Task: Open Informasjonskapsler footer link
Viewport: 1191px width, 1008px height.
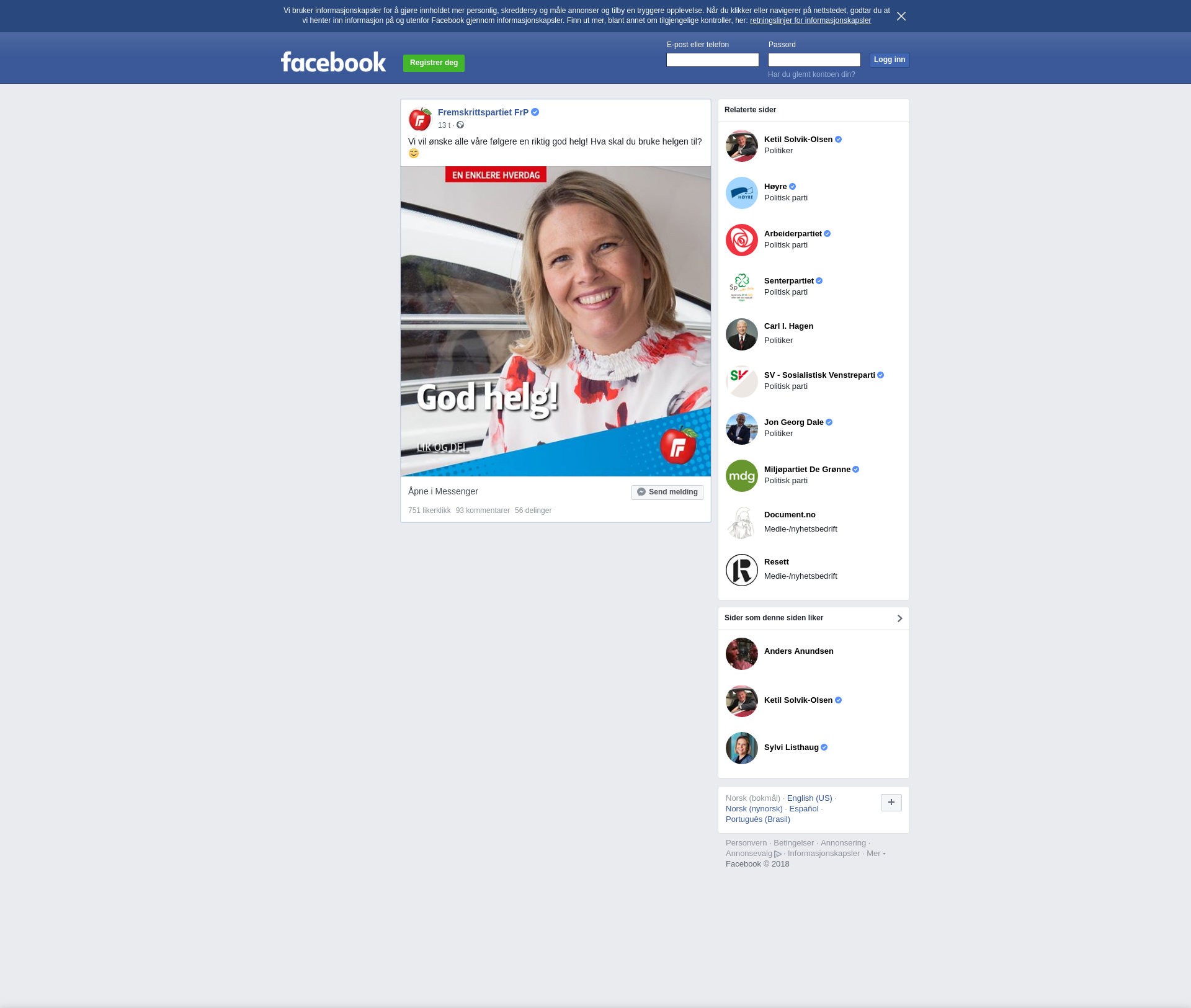Action: click(824, 854)
